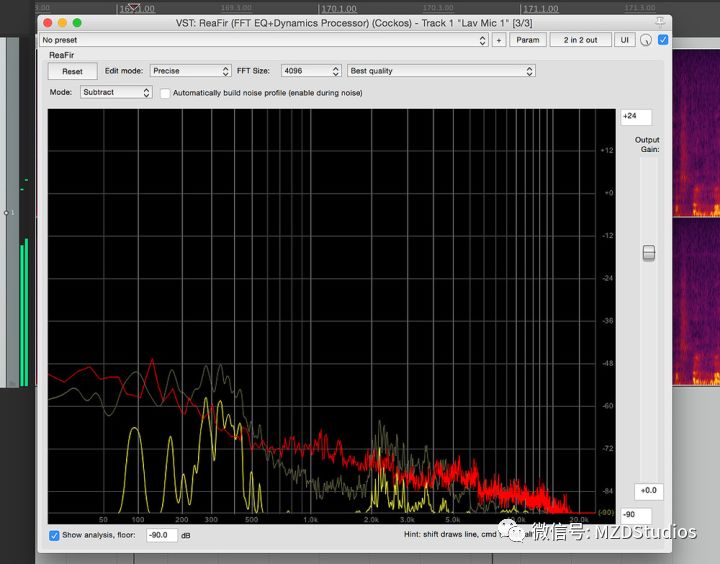Toggle the Show analysis checkbox
720x564 pixels.
pyautogui.click(x=54, y=536)
